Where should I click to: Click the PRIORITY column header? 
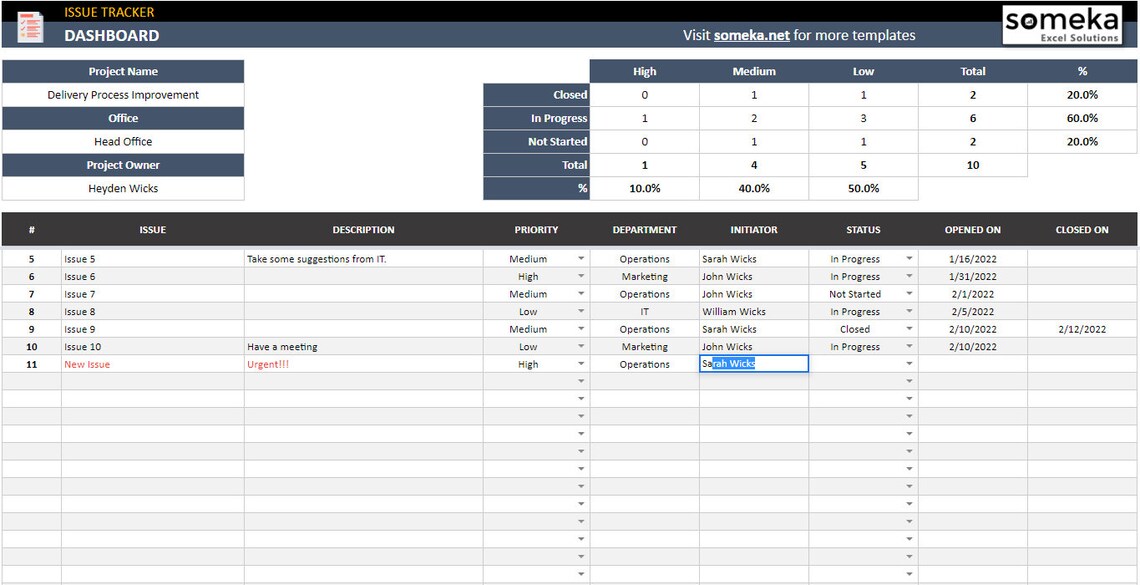tap(536, 229)
